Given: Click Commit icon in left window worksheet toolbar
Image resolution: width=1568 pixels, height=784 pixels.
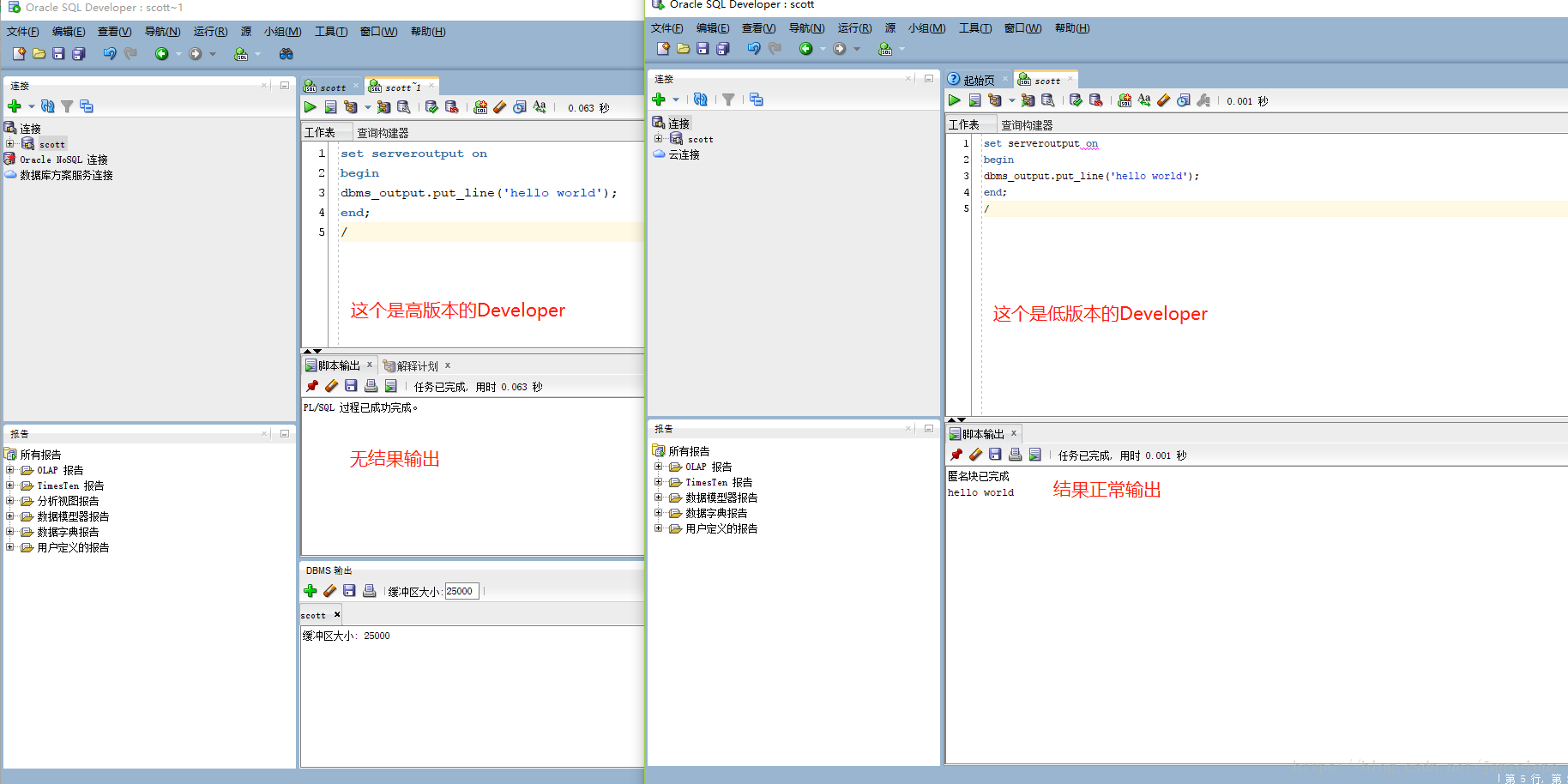Looking at the screenshot, I should [x=431, y=107].
